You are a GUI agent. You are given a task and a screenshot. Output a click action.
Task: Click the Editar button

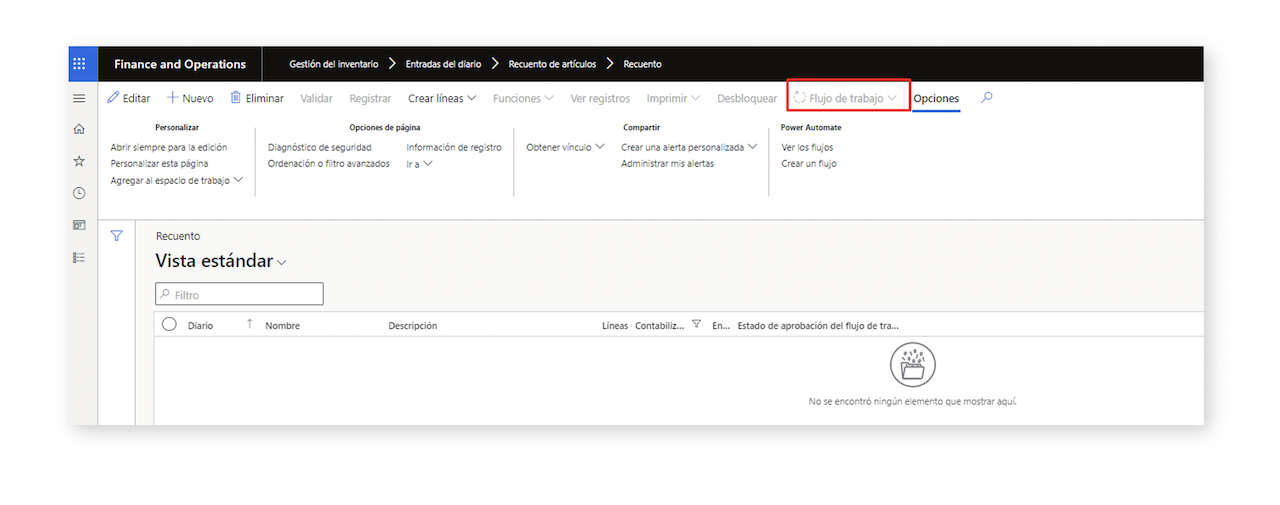[129, 98]
